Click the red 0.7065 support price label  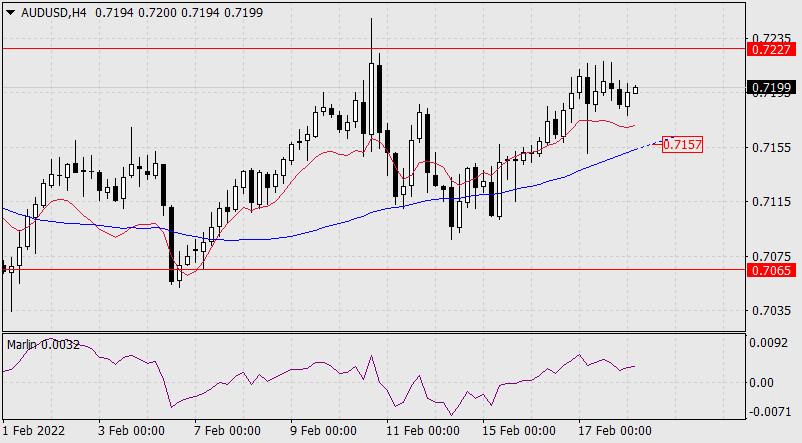pyautogui.click(x=771, y=270)
